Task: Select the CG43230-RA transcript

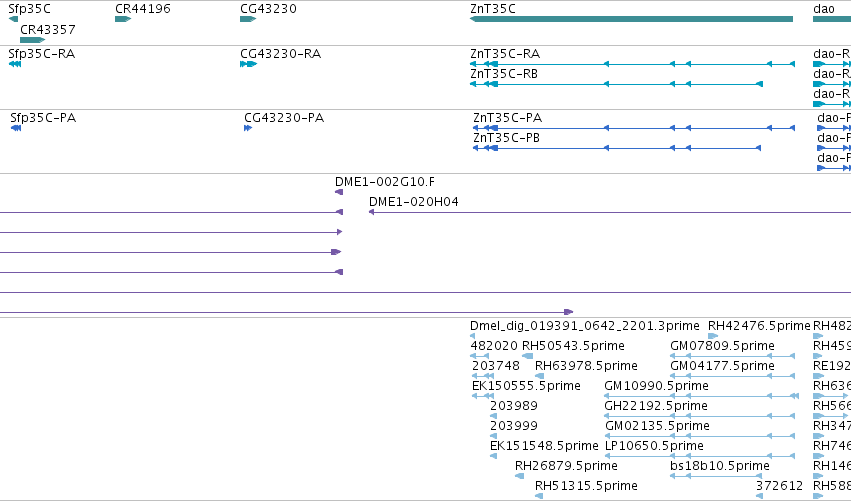Action: 248,64
